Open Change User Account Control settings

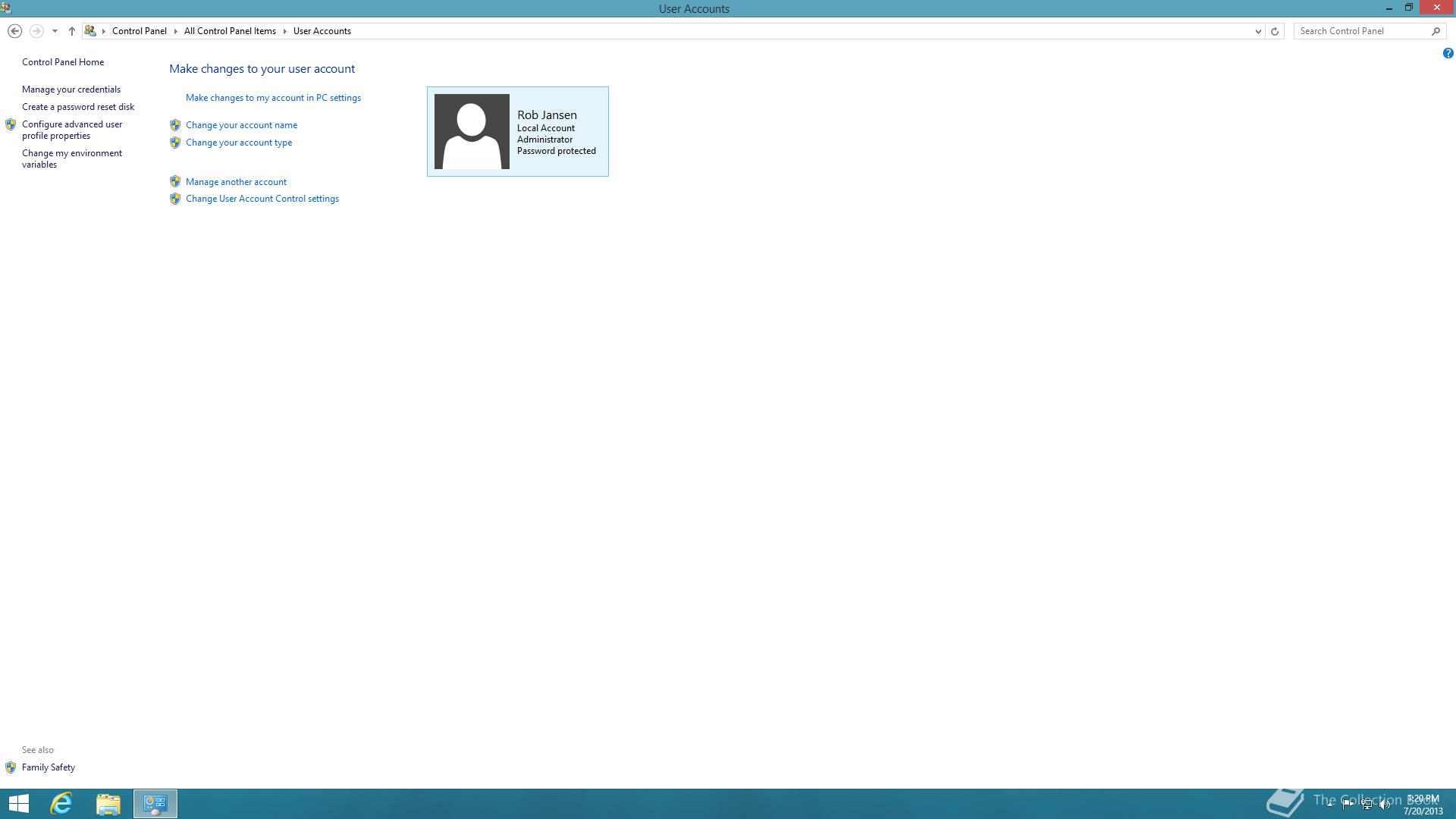[262, 199]
